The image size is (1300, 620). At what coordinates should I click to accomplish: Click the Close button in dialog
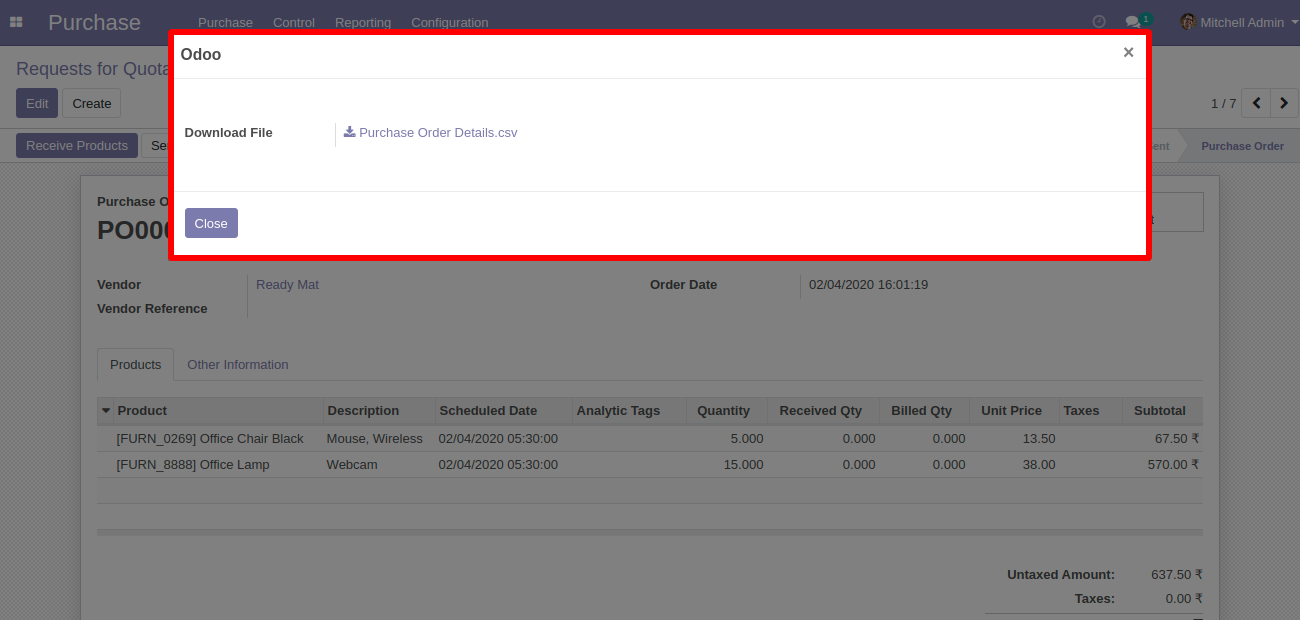[x=211, y=223]
